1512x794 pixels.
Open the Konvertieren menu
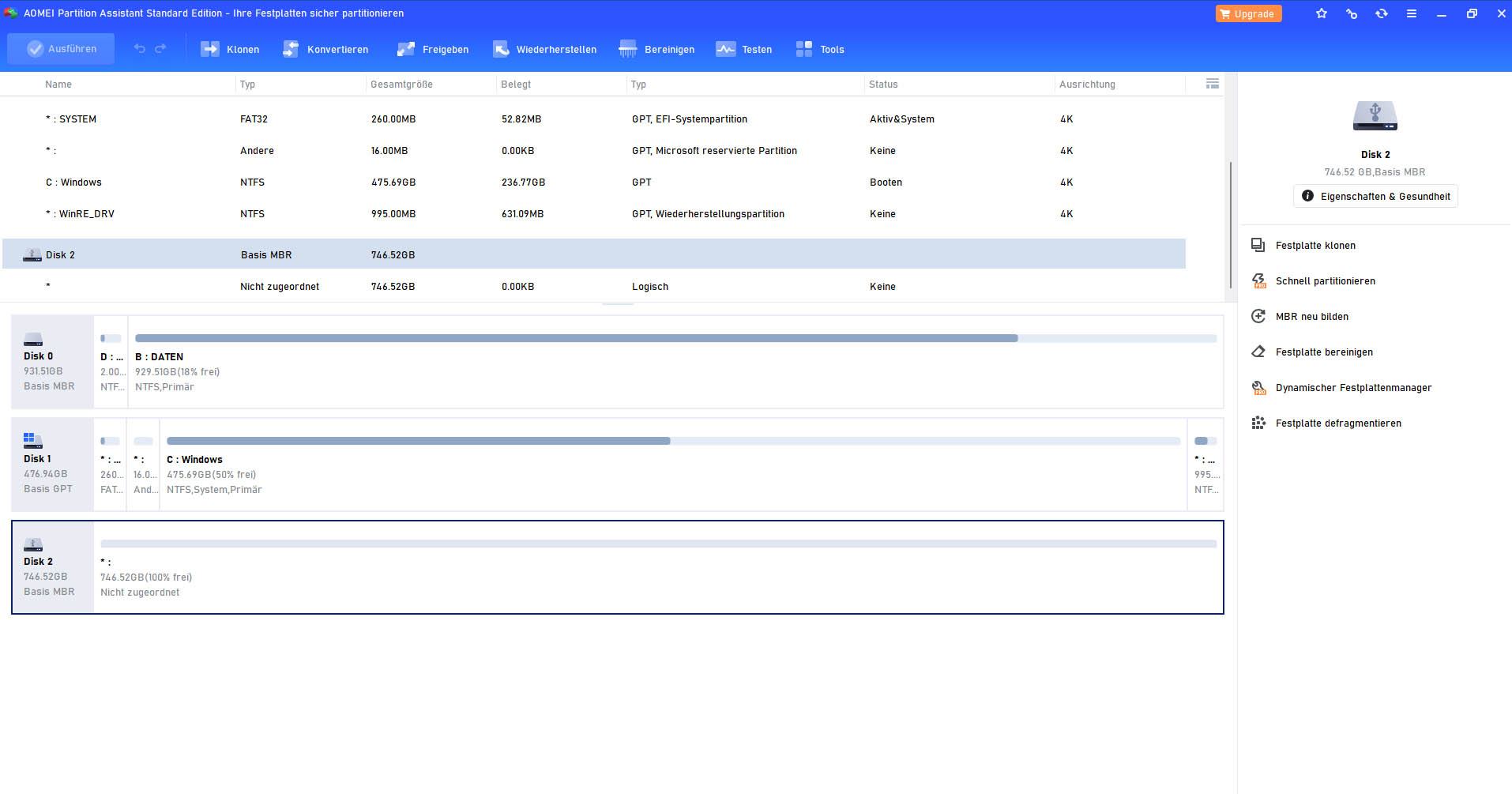[x=325, y=49]
